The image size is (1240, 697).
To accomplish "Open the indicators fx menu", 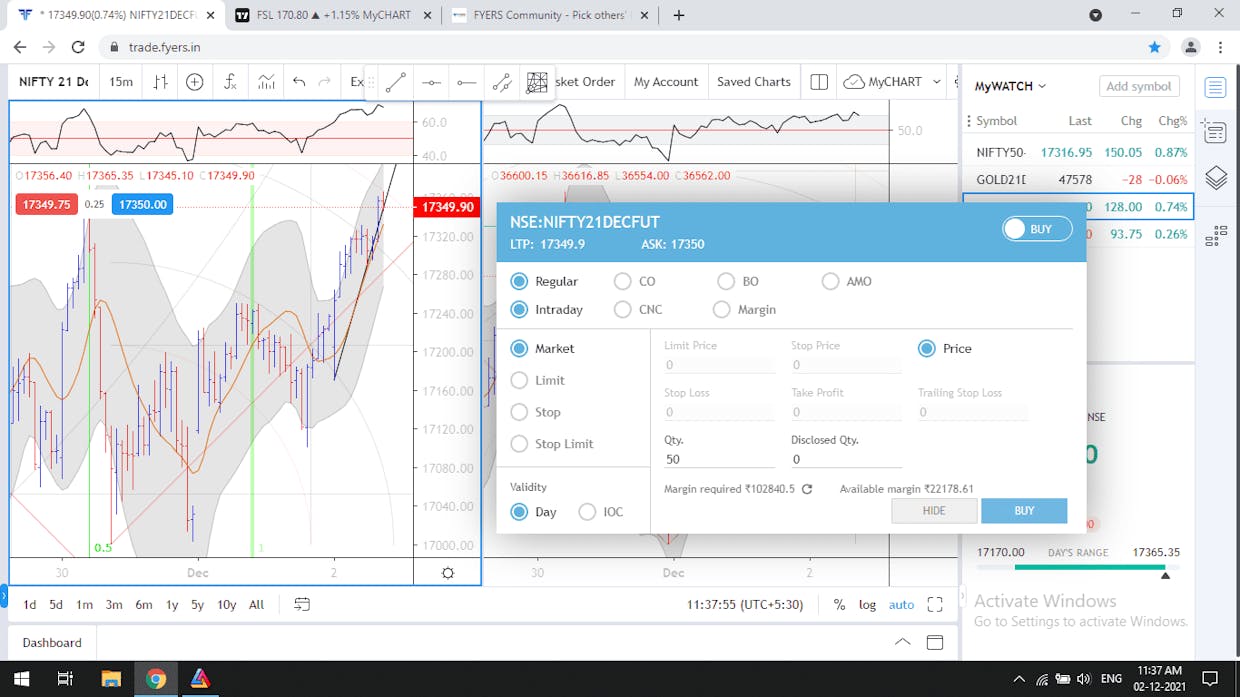I will tap(230, 82).
